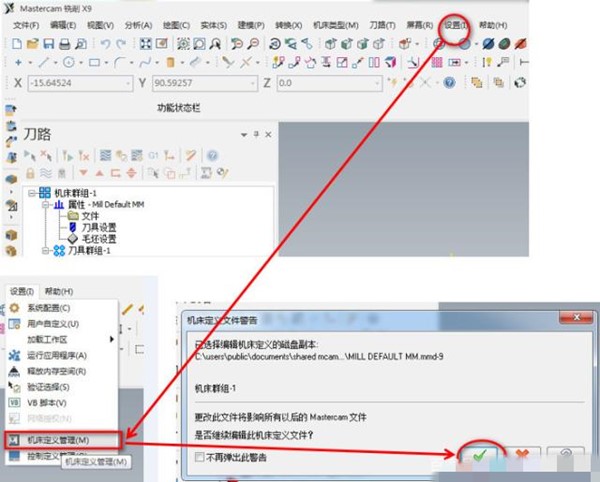Close the 刀路 panel

[268, 135]
